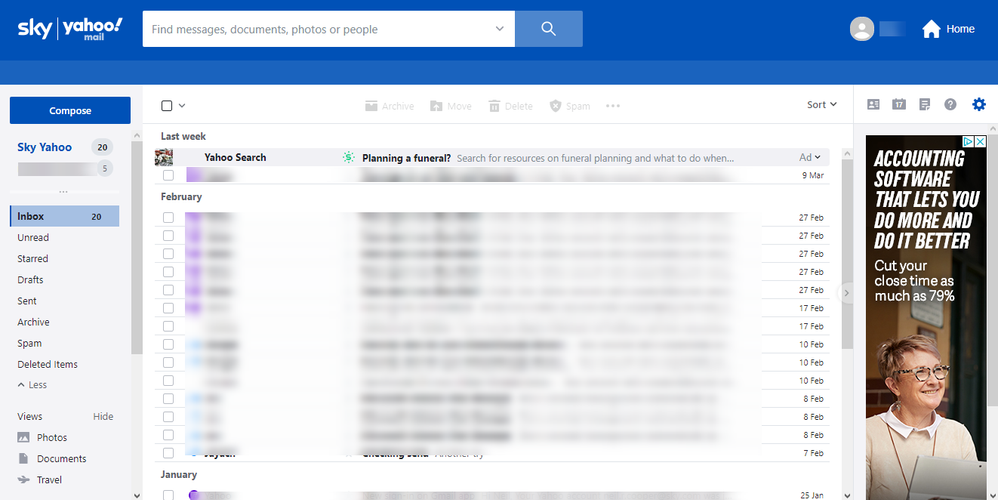Go to Home via house icon

[x=948, y=29]
